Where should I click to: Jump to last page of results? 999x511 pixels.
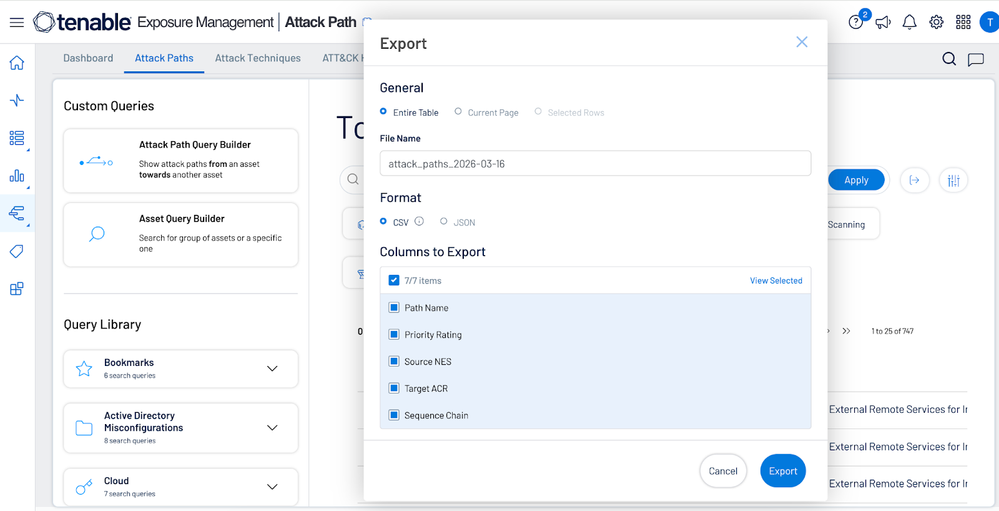[846, 331]
